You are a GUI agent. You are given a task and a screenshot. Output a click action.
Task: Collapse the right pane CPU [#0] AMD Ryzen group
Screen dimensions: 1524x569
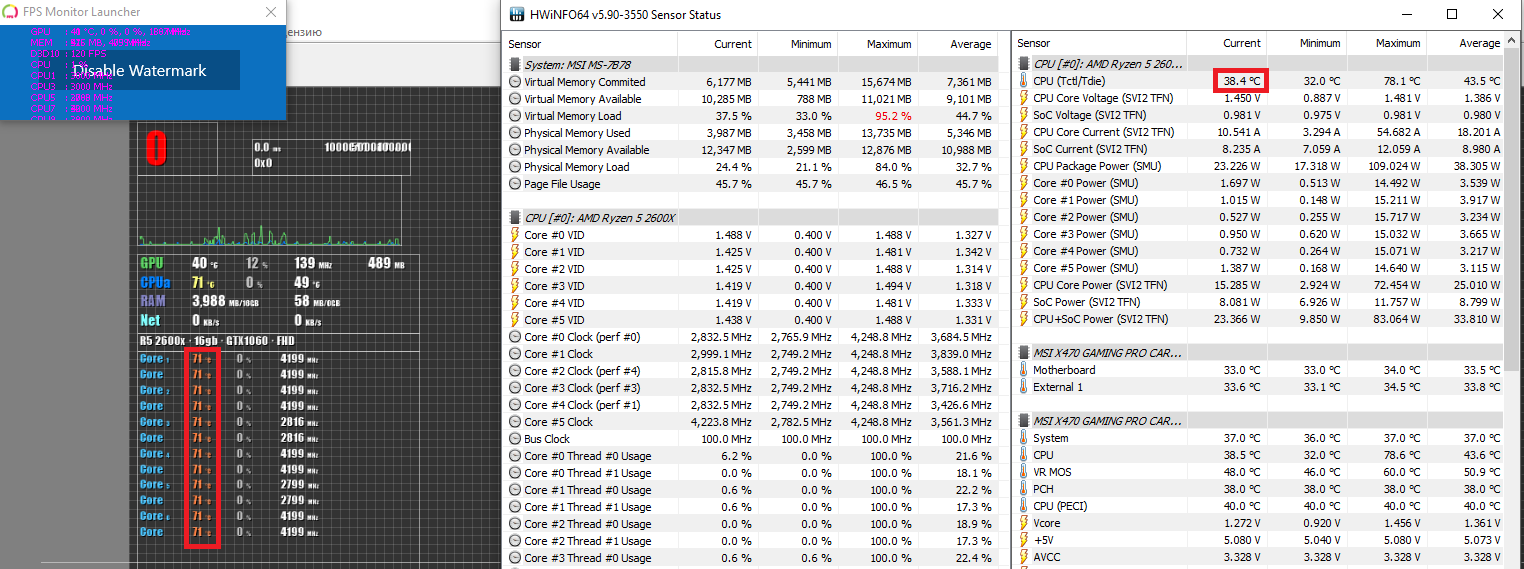[1023, 64]
